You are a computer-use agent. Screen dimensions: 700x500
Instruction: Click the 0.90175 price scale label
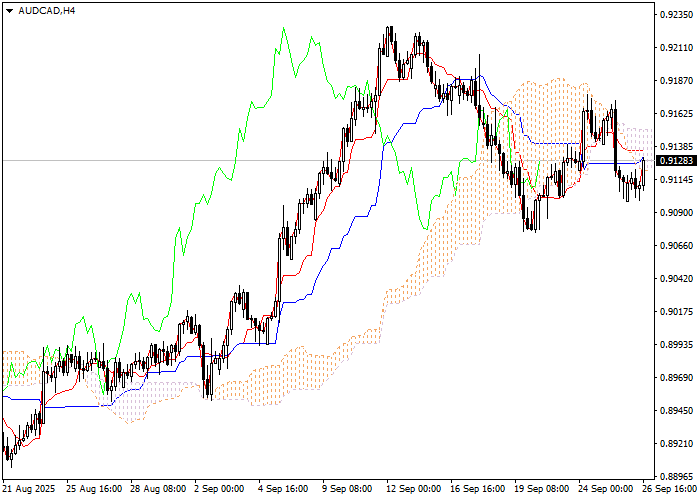[677, 312]
